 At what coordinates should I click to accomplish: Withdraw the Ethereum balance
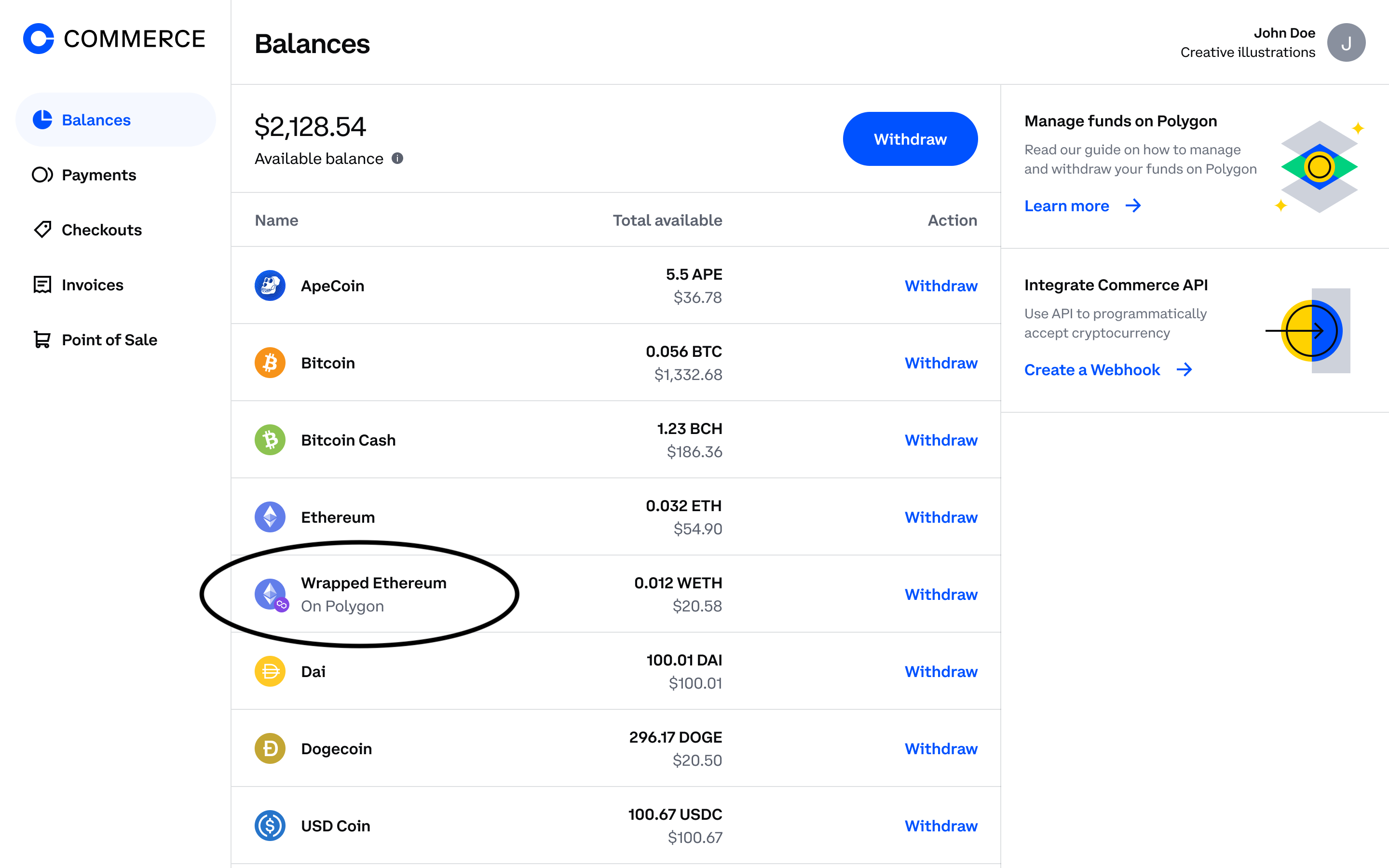pos(941,517)
